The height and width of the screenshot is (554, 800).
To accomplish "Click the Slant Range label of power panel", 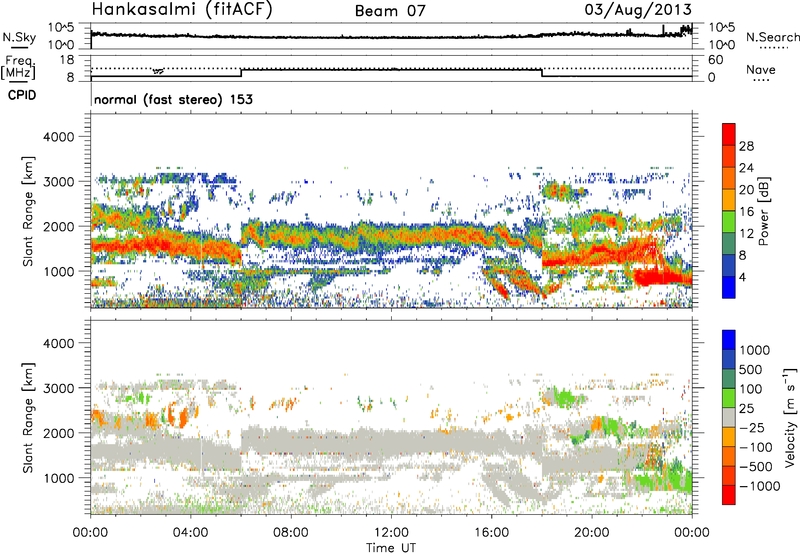I will 28,211.
